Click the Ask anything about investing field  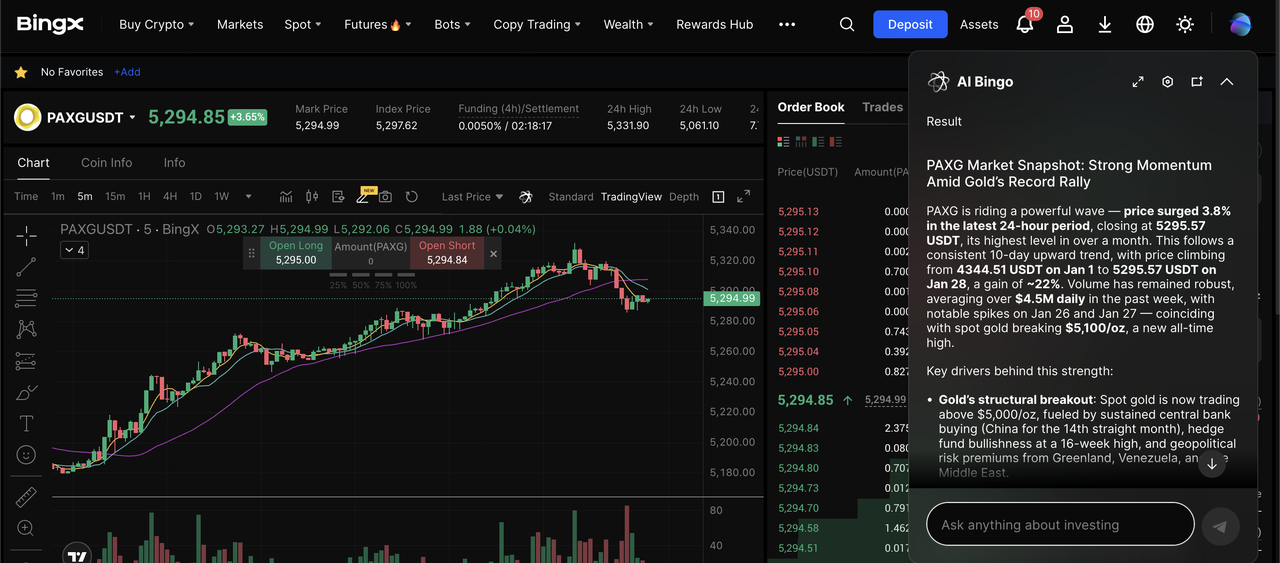(x=1060, y=525)
